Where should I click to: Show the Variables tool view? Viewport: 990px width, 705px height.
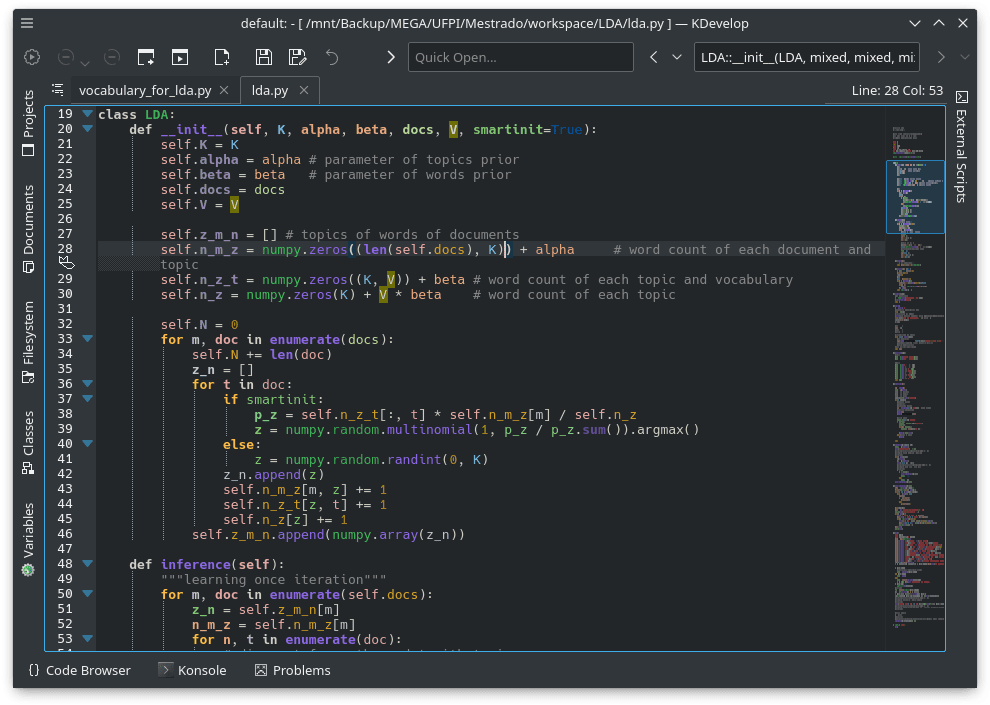[27, 525]
